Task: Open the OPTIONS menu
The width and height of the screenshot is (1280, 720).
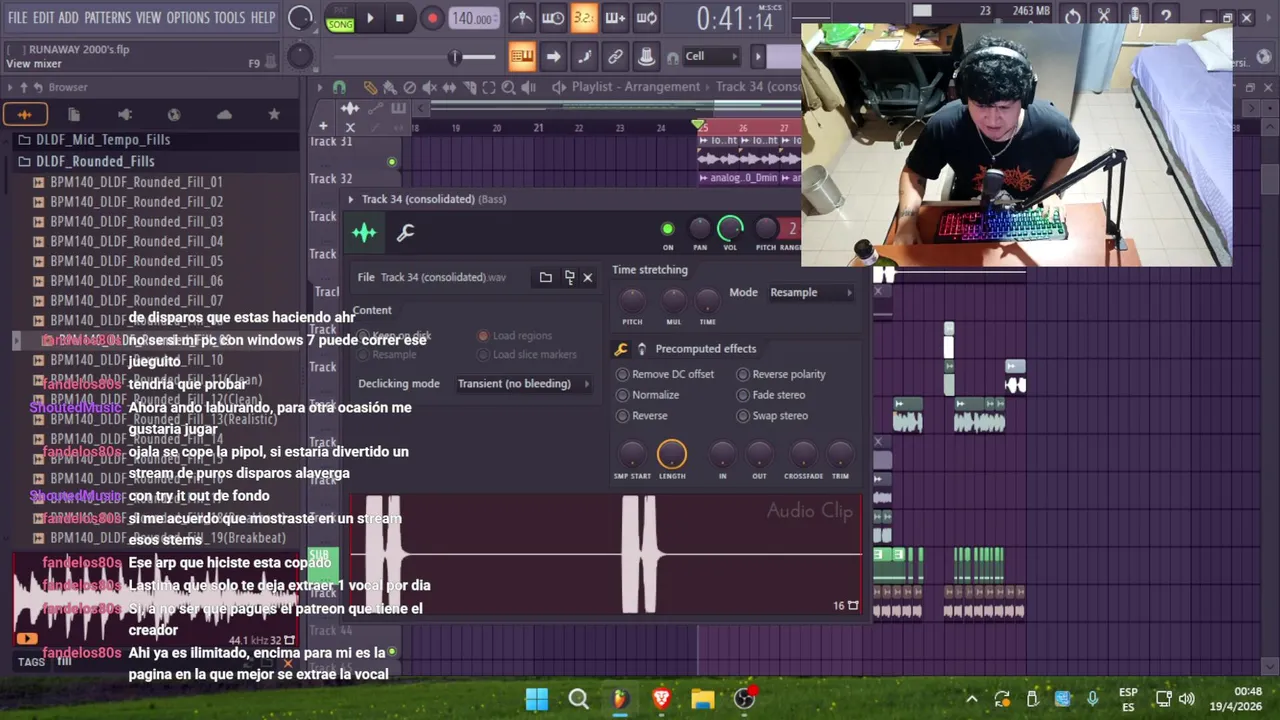Action: (188, 18)
